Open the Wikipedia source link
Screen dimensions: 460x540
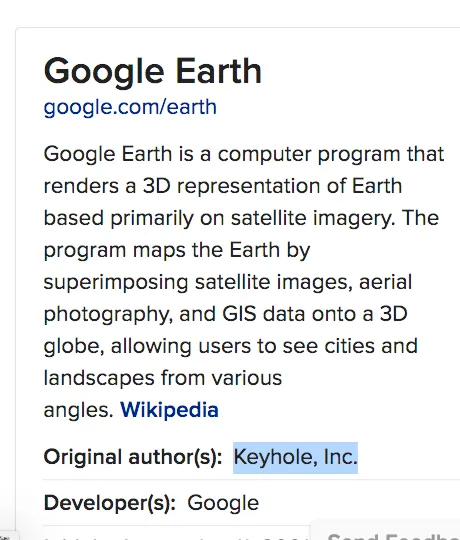coord(169,410)
